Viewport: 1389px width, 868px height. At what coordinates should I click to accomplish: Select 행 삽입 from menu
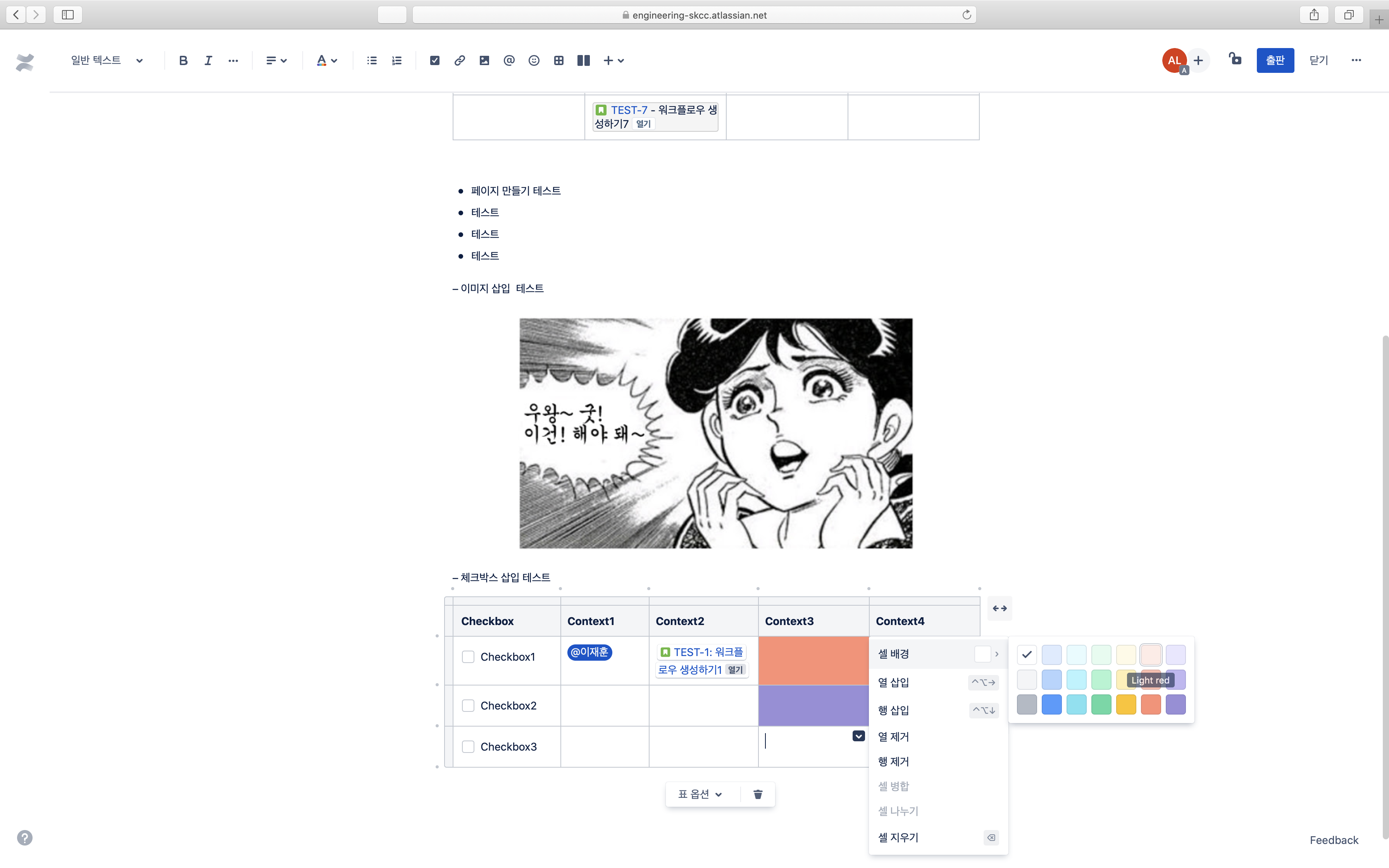click(938, 710)
